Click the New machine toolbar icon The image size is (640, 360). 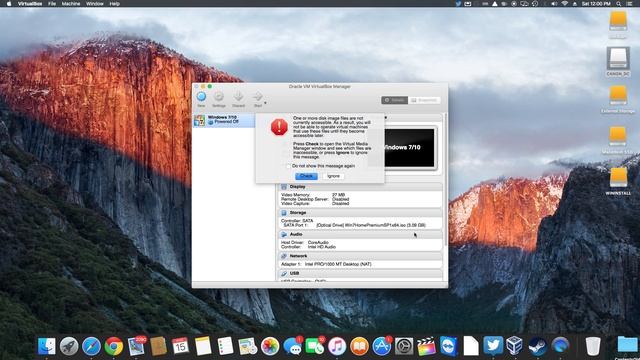point(201,97)
